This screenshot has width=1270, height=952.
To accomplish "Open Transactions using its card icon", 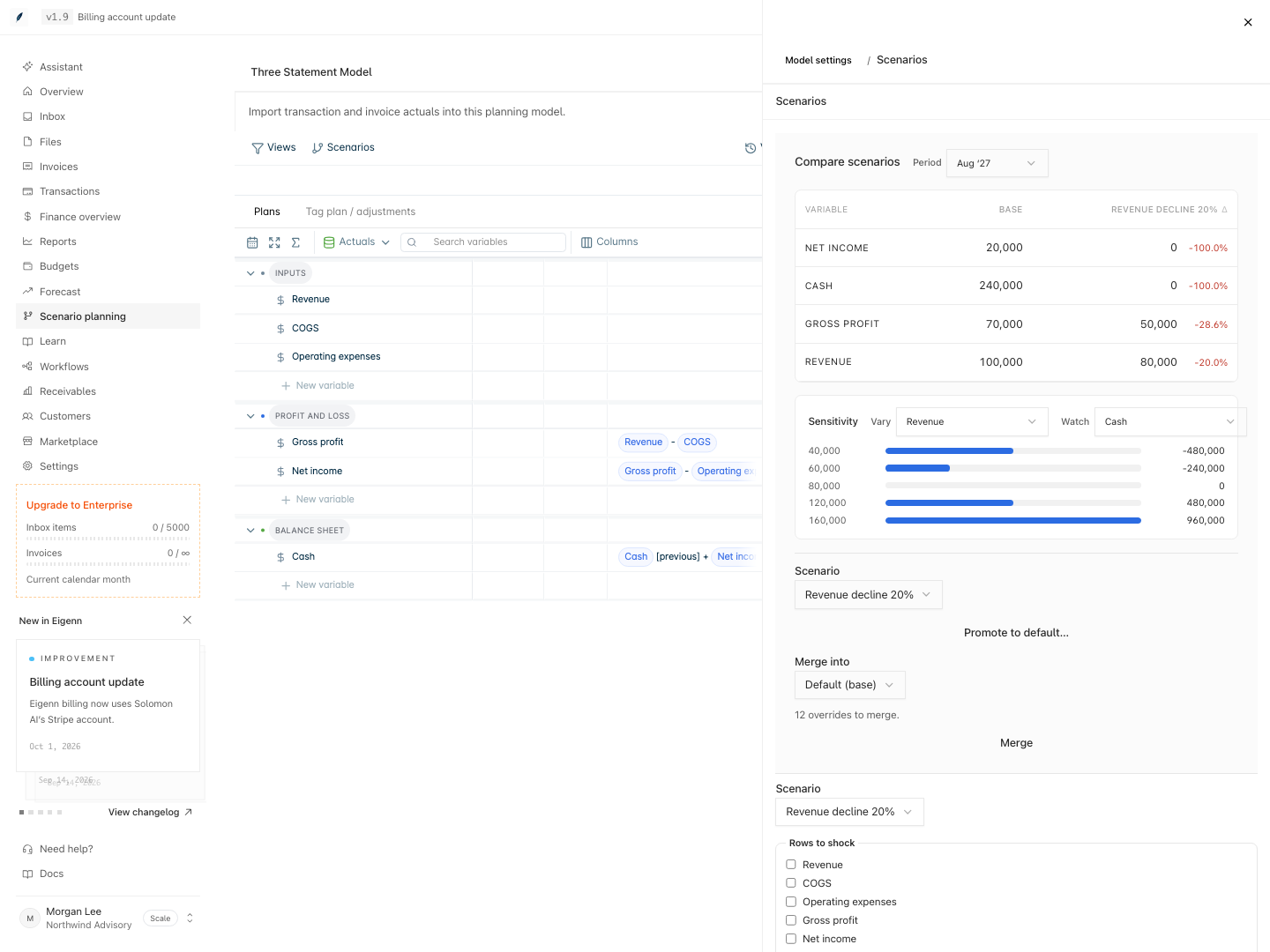I will tap(28, 191).
